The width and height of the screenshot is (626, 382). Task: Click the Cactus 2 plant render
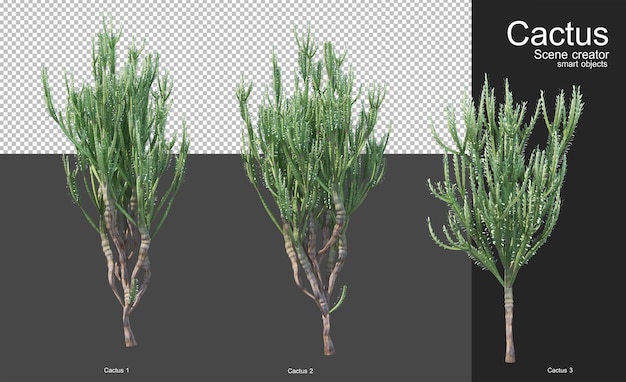(313, 190)
